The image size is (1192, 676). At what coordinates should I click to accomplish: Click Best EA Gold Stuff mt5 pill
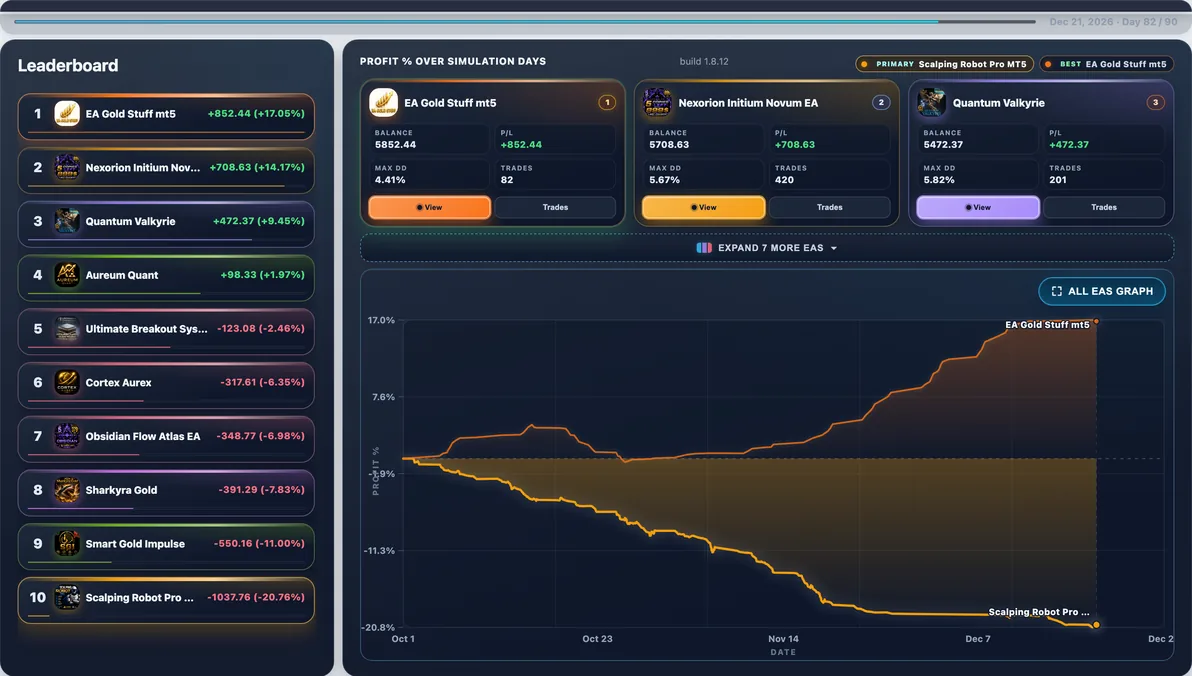[1106, 64]
